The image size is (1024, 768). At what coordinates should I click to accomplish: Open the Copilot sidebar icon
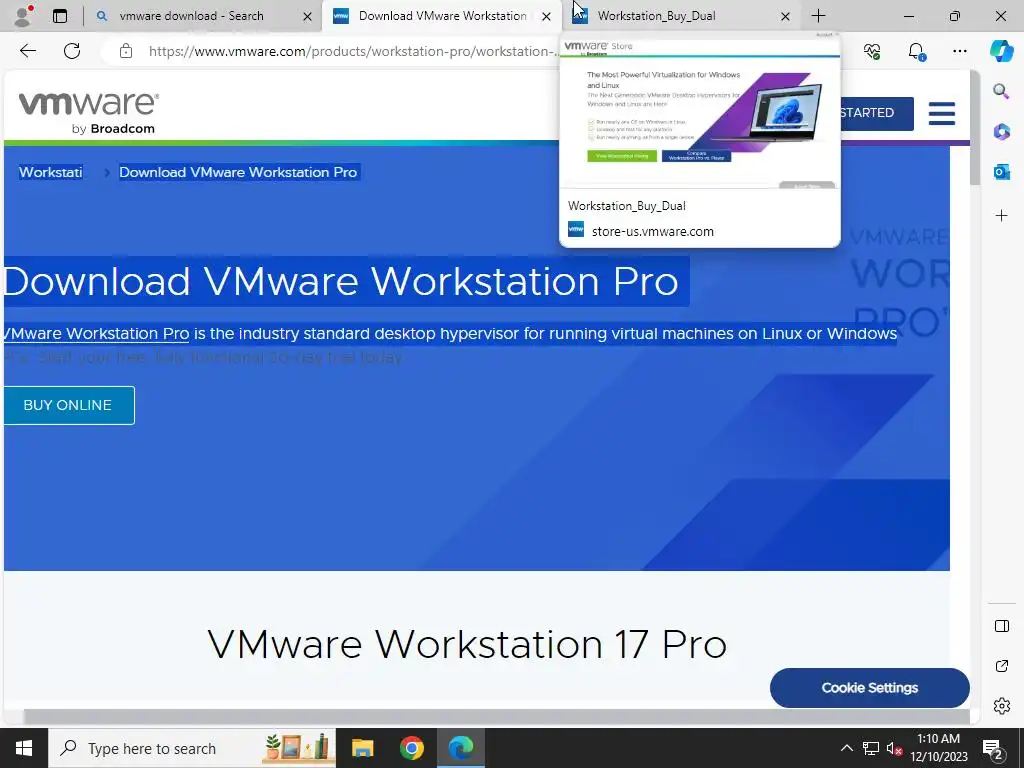1001,51
